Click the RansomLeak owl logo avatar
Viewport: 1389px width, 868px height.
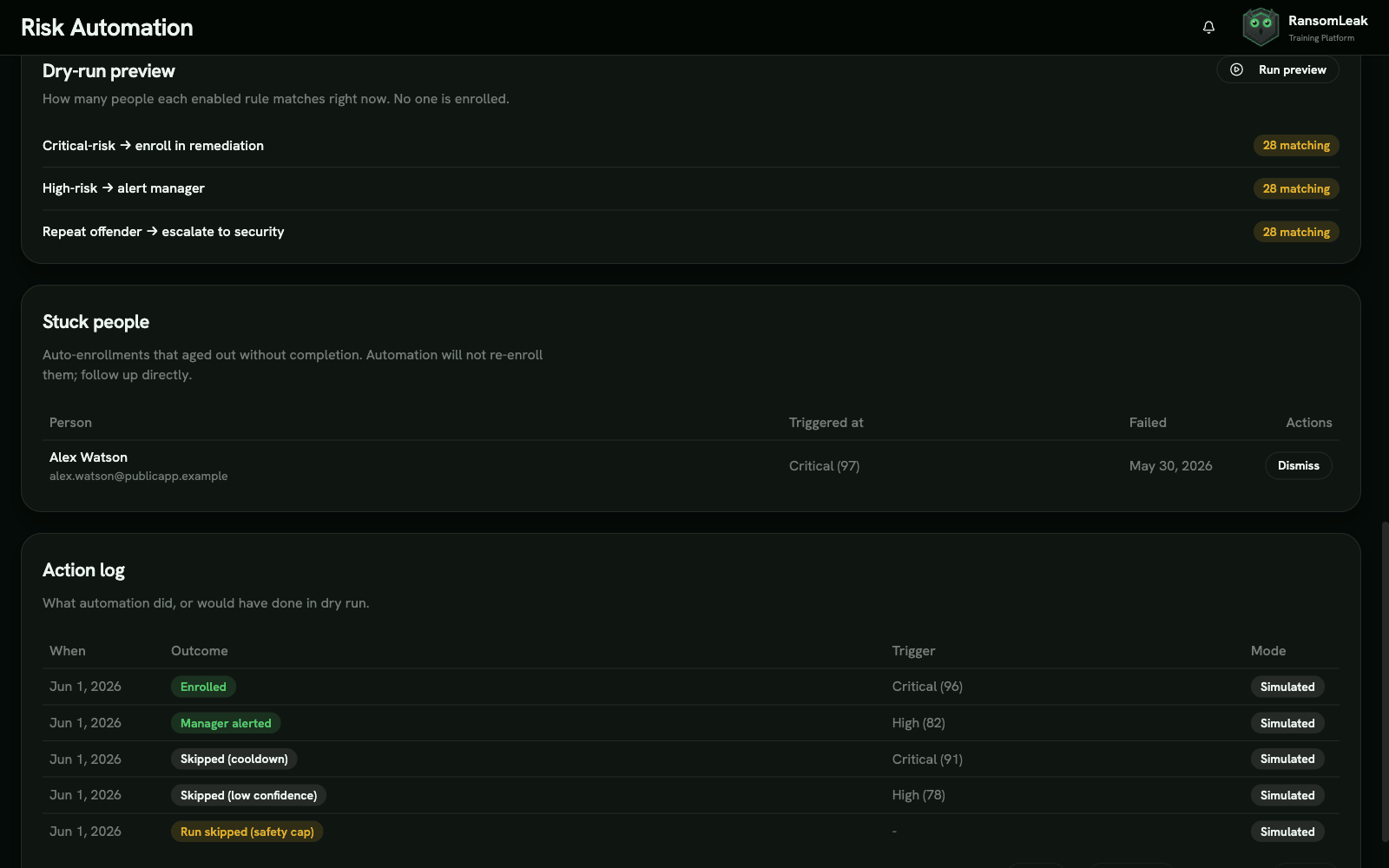(1261, 27)
